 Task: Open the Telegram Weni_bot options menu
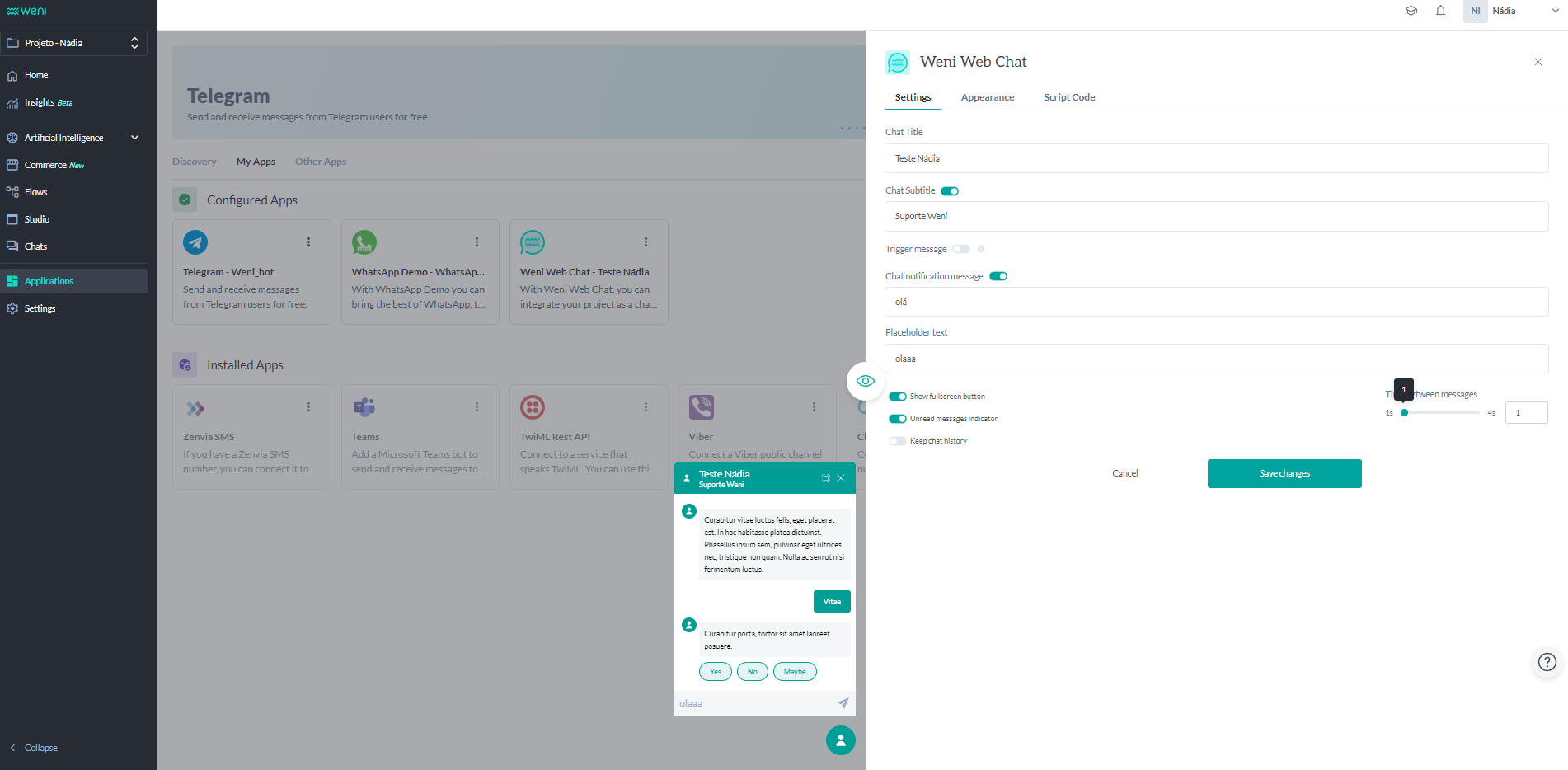click(x=308, y=242)
